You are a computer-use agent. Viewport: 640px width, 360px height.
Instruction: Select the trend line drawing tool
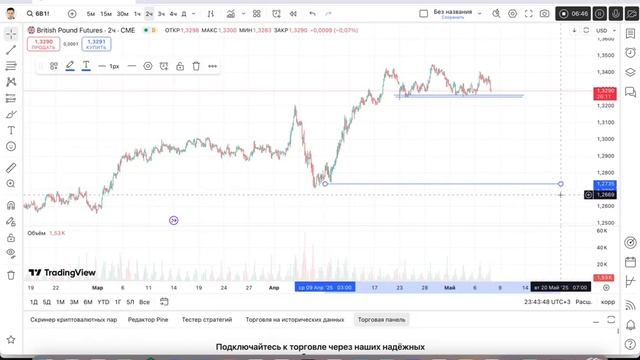point(11,50)
